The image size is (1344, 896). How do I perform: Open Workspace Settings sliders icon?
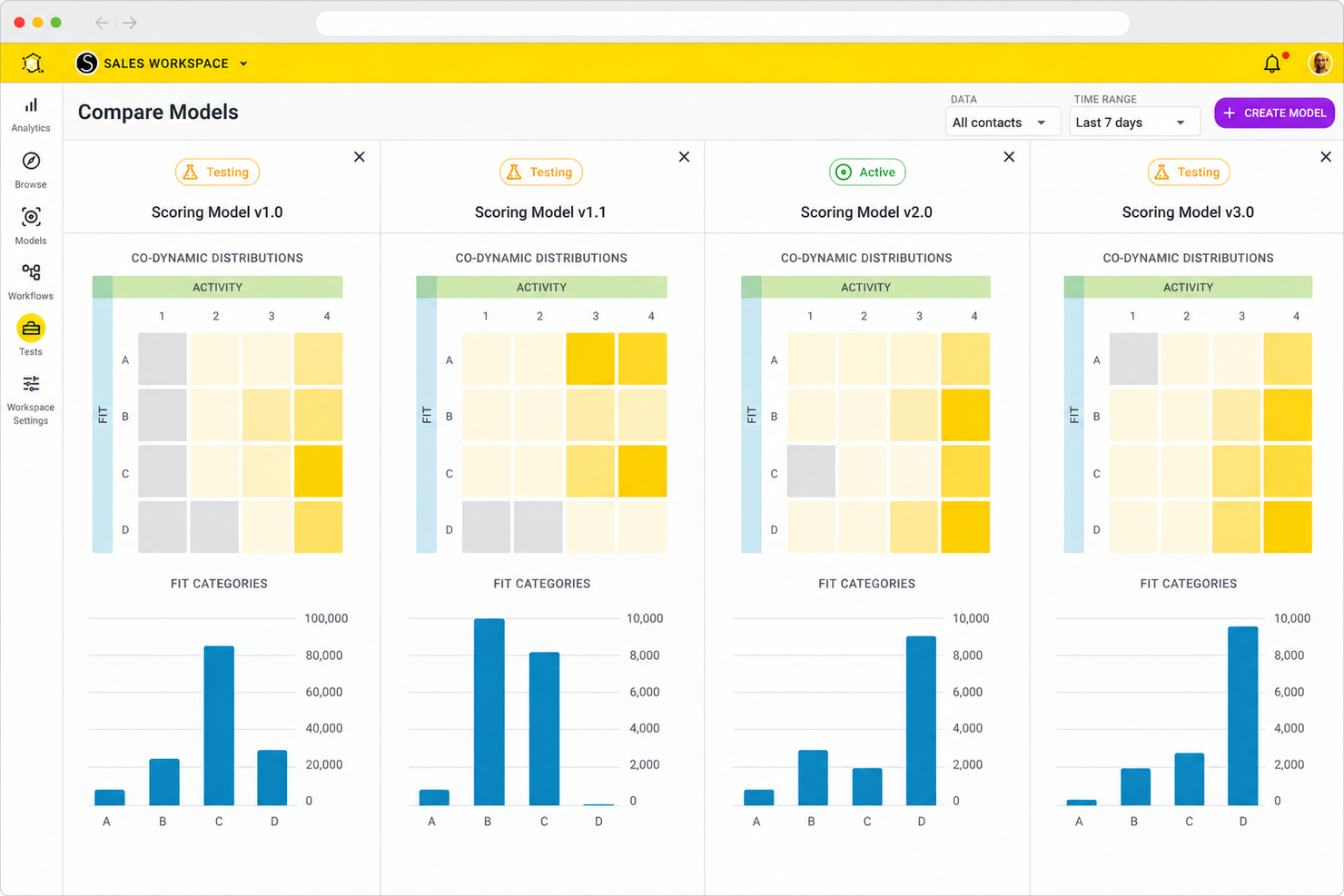click(x=31, y=384)
